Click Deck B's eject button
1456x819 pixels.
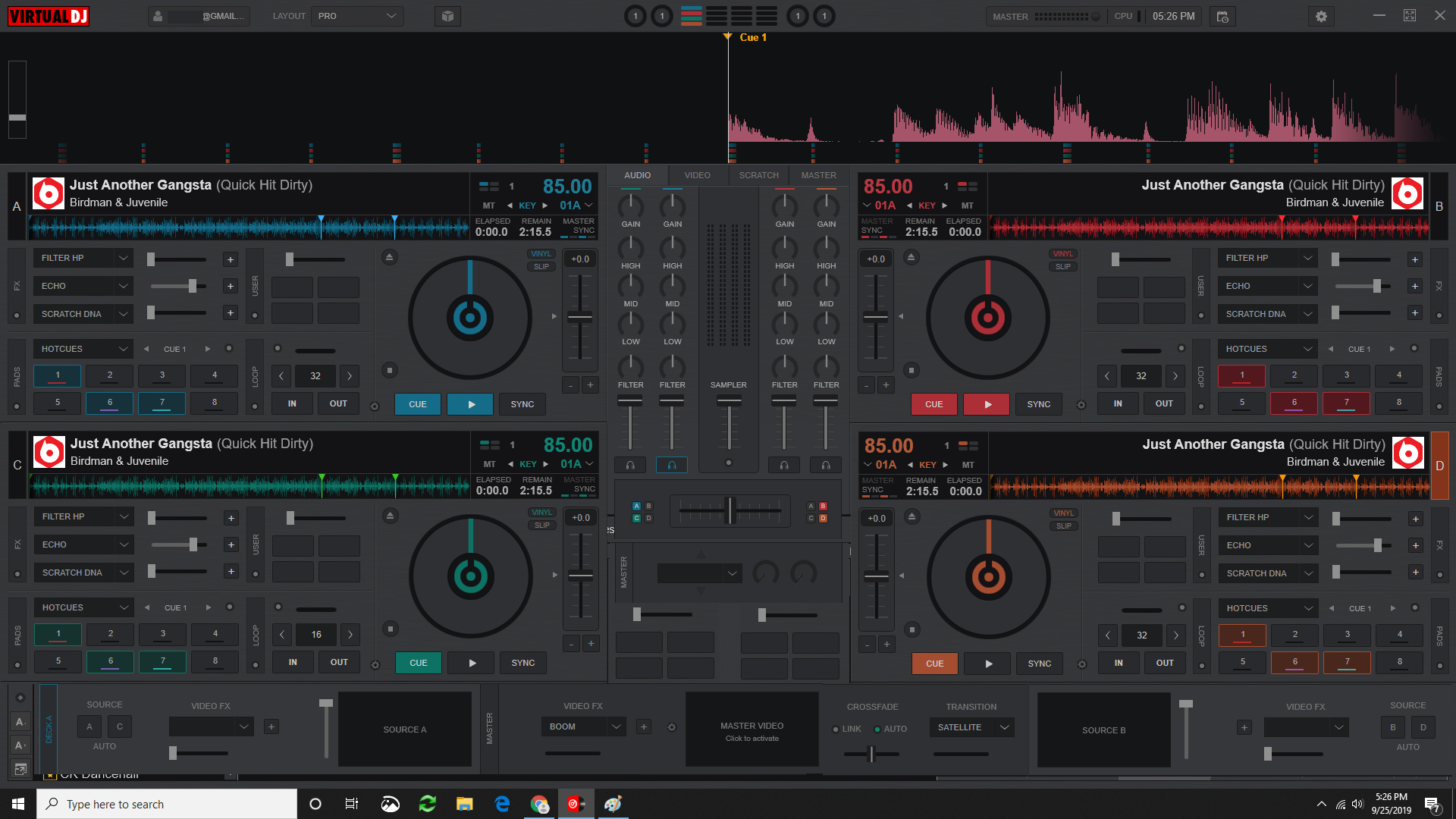click(x=911, y=257)
